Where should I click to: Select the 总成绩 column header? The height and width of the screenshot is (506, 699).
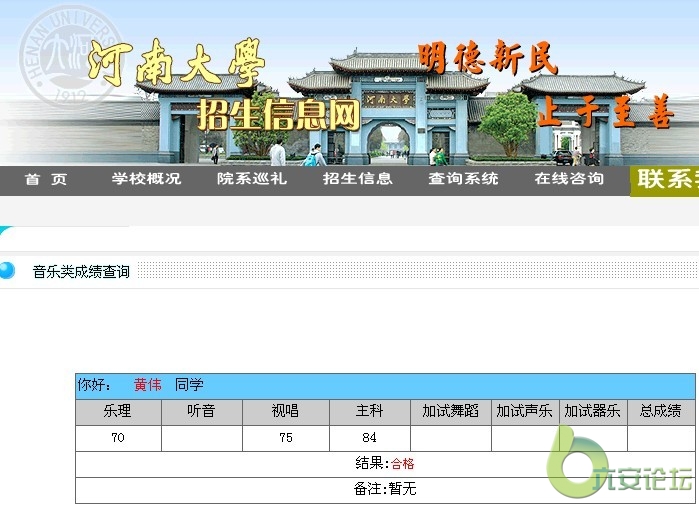660,411
